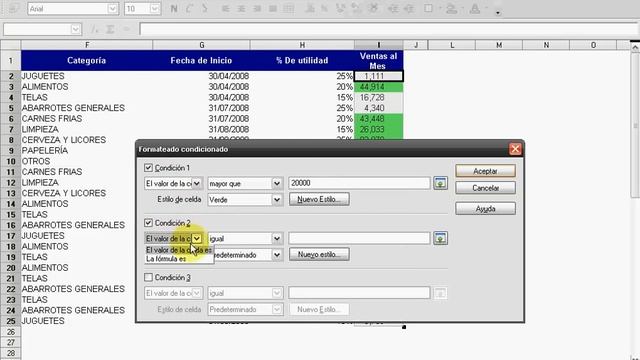Open Condición 2 'igual' operator dropdown
This screenshot has height=360, width=640.
pyautogui.click(x=277, y=239)
